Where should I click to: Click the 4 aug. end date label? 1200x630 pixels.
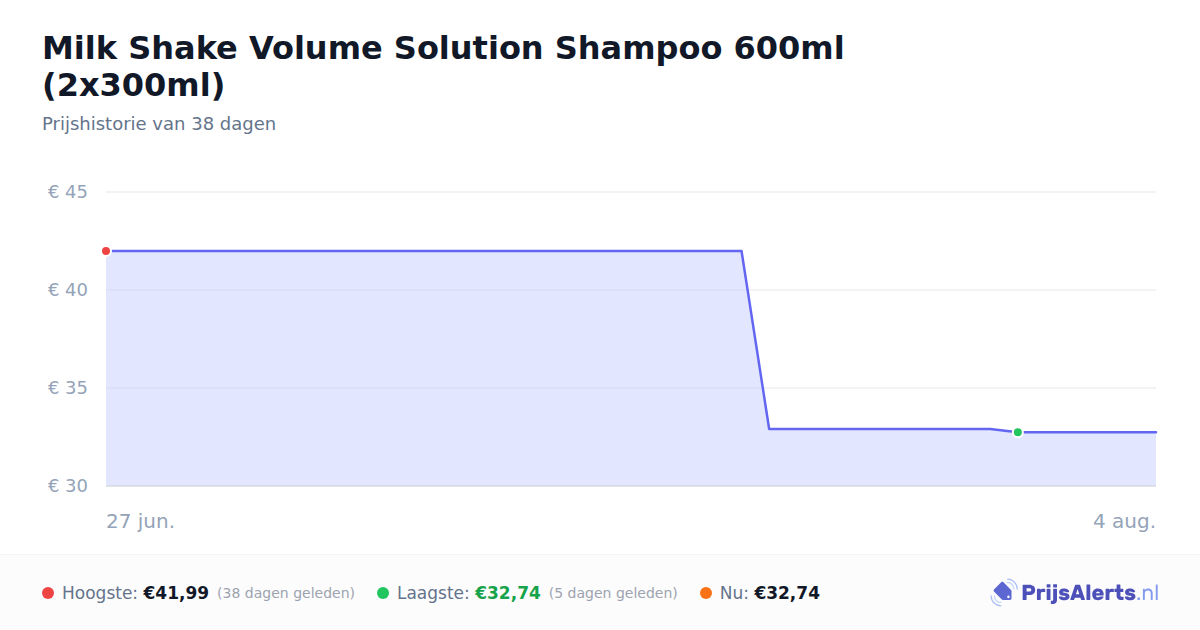click(x=1124, y=522)
